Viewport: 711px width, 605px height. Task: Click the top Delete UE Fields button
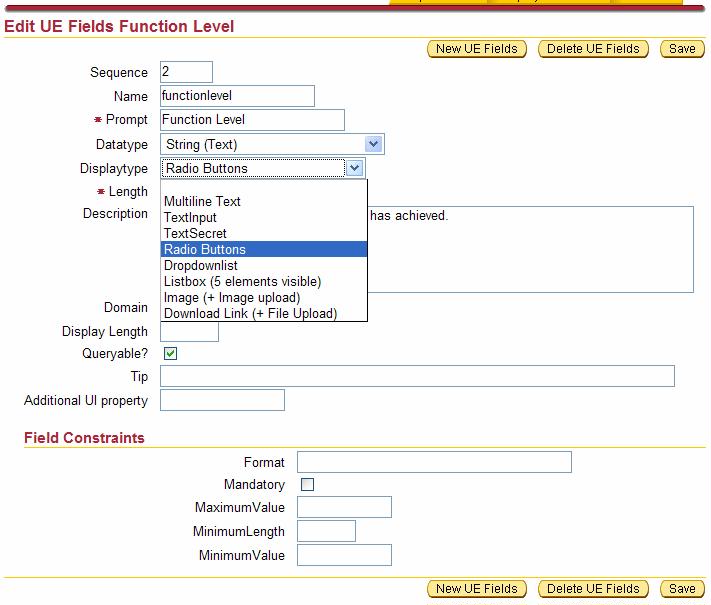point(593,48)
